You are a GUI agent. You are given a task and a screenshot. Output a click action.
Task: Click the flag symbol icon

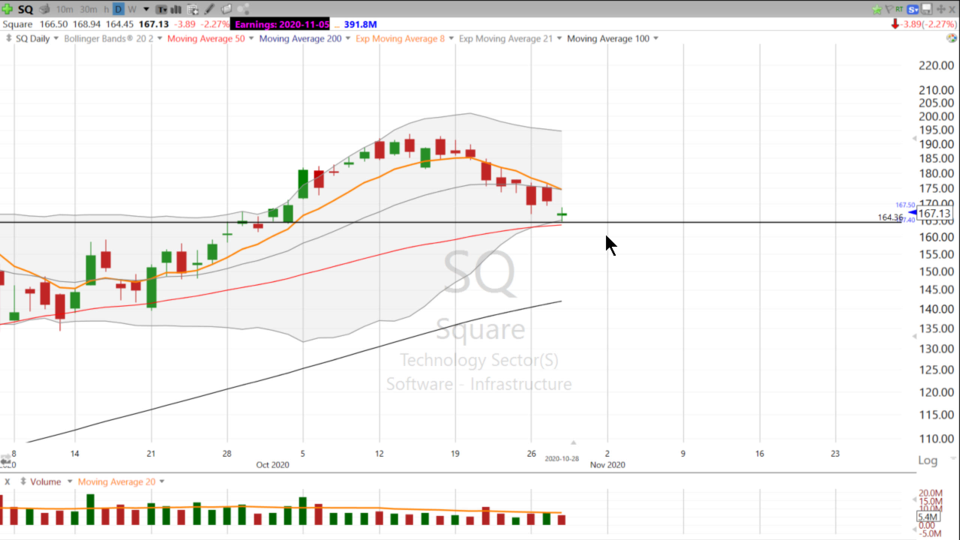click(x=889, y=9)
